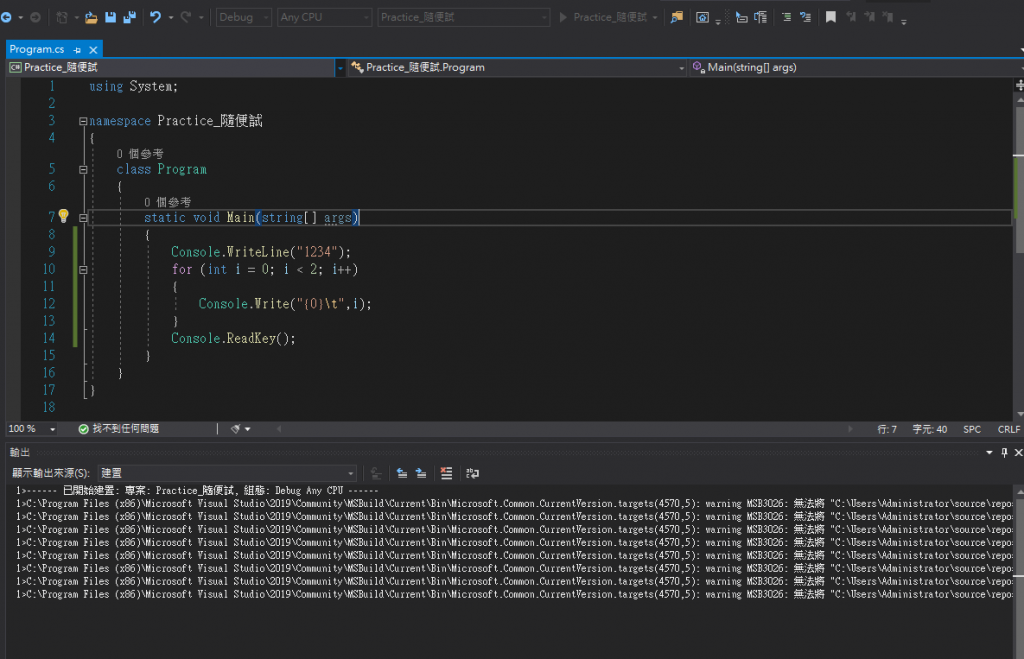
Task: Toggle word wrap in Output pane
Action: pos(472,473)
